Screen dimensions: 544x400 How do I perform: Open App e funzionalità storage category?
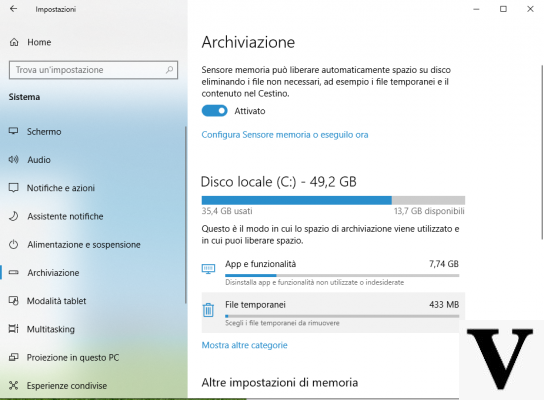[333, 272]
